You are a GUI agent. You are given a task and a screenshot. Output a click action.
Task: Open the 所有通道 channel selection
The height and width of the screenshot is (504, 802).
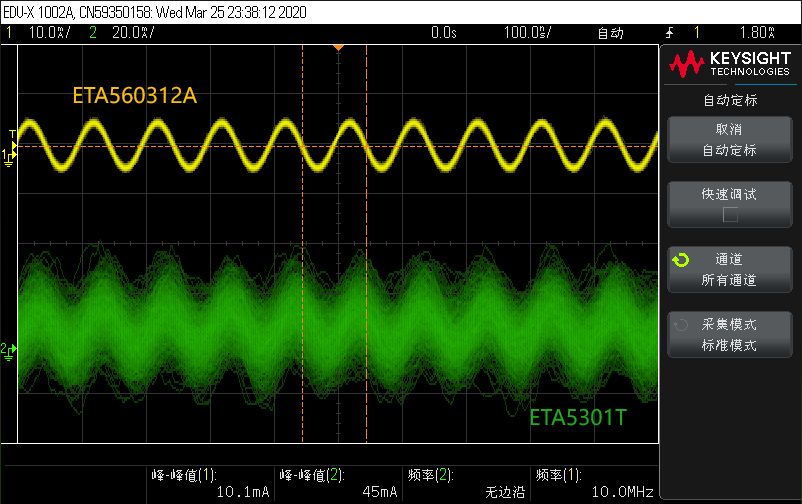pyautogui.click(x=729, y=281)
